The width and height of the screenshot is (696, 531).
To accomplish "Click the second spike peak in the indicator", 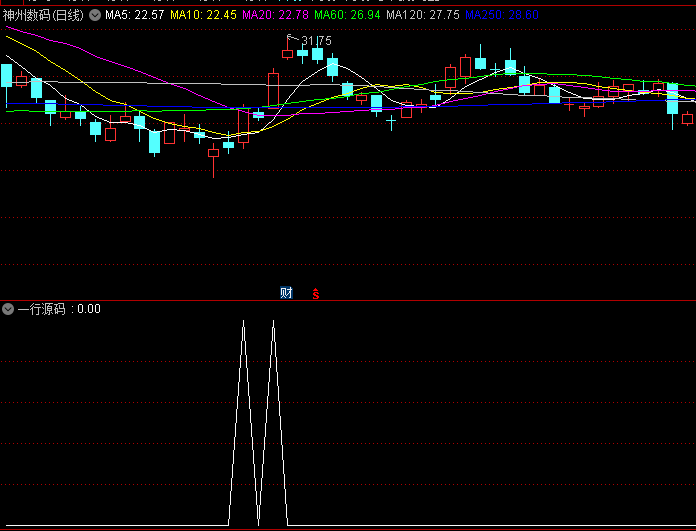I will 273,321.
